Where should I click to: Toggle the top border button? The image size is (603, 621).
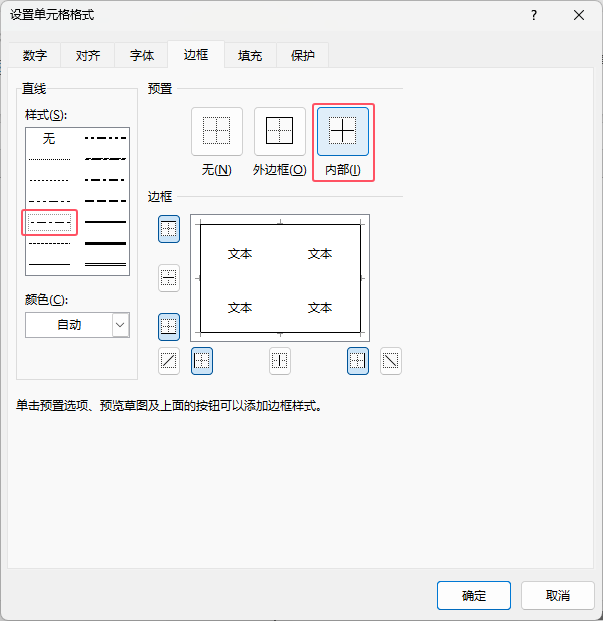169,229
